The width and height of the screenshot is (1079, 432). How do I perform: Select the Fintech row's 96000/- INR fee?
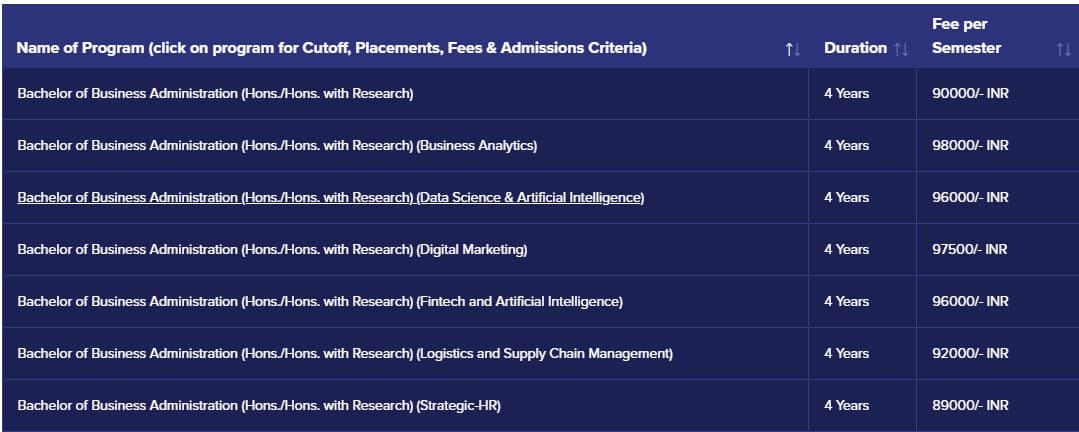969,302
